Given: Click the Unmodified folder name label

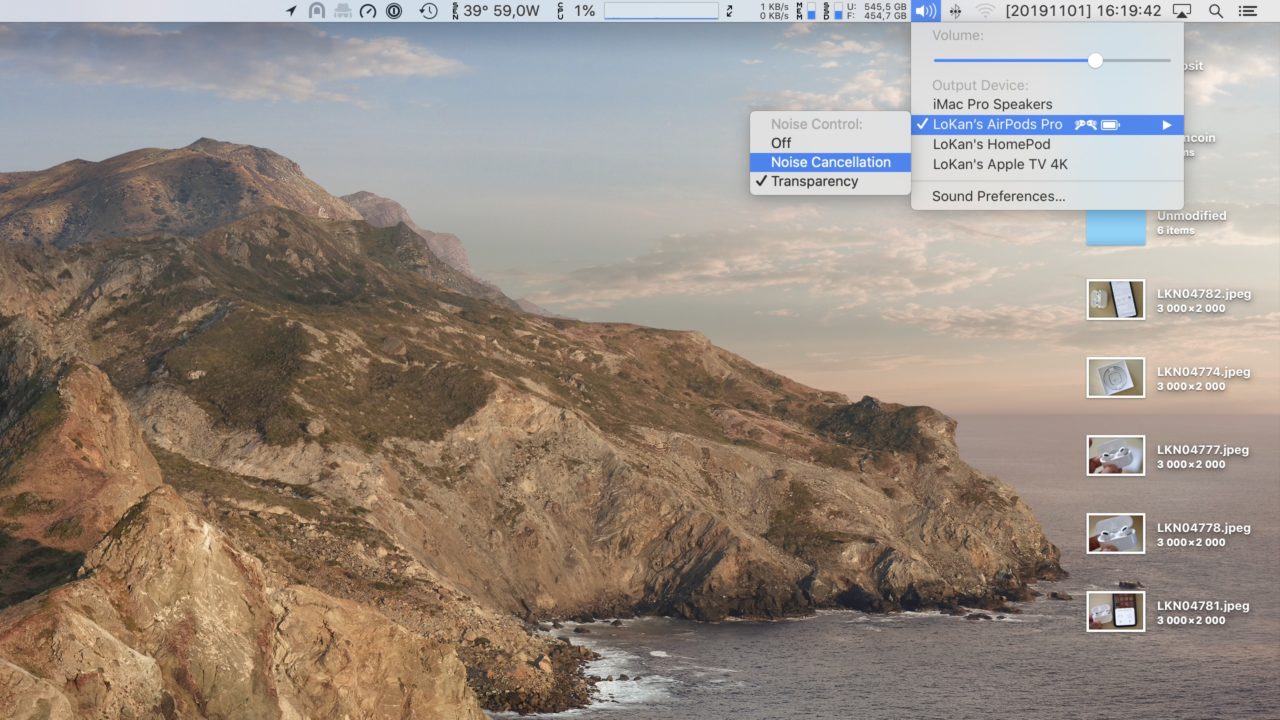Looking at the screenshot, I should [x=1191, y=216].
